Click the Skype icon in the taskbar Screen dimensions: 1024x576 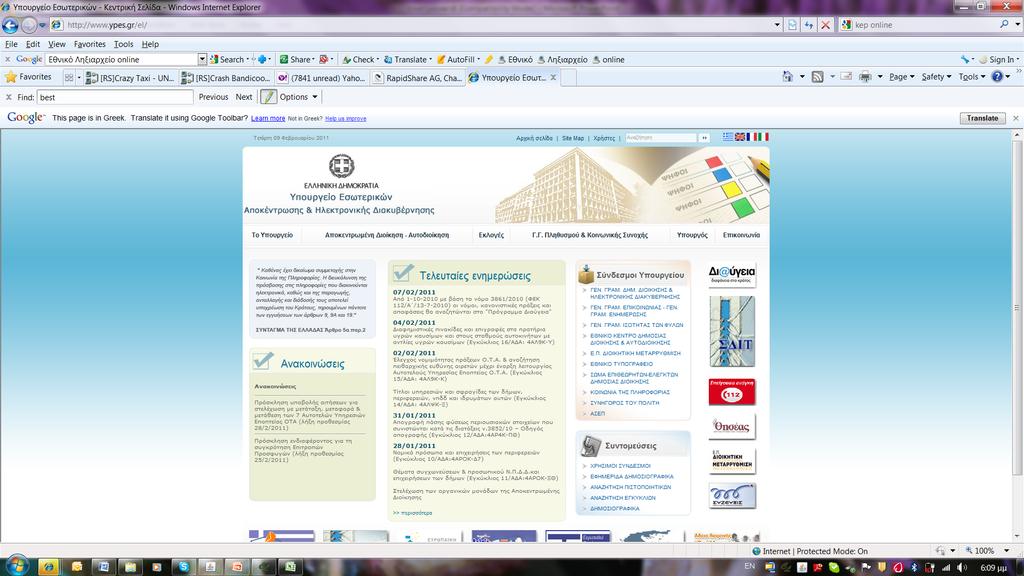(184, 567)
